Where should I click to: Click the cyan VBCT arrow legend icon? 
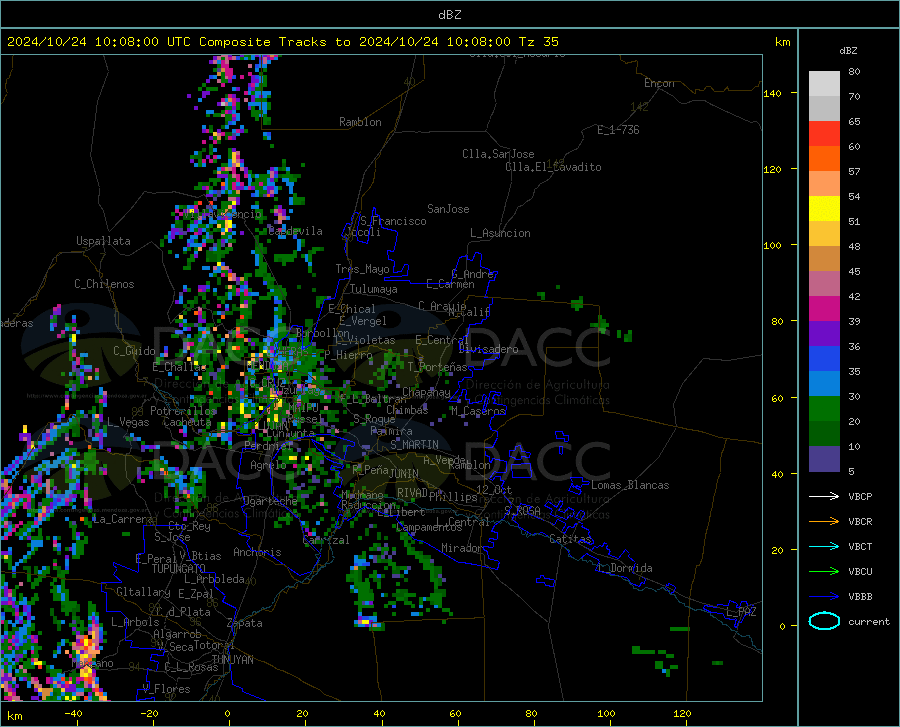click(x=824, y=546)
